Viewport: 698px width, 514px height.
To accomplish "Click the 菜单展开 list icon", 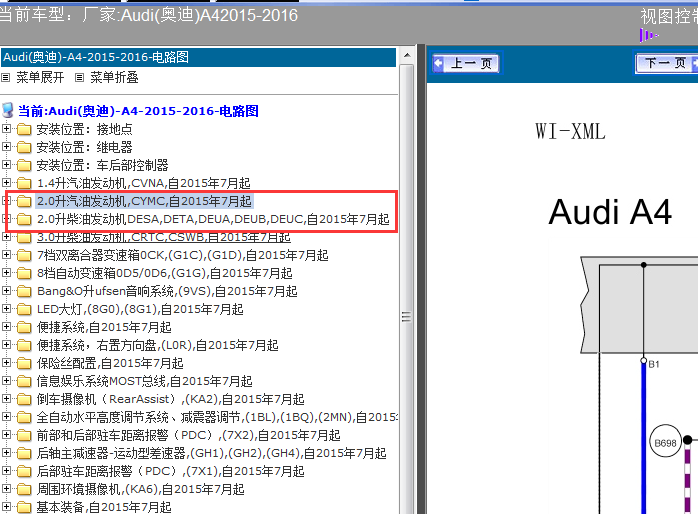I will 6,77.
